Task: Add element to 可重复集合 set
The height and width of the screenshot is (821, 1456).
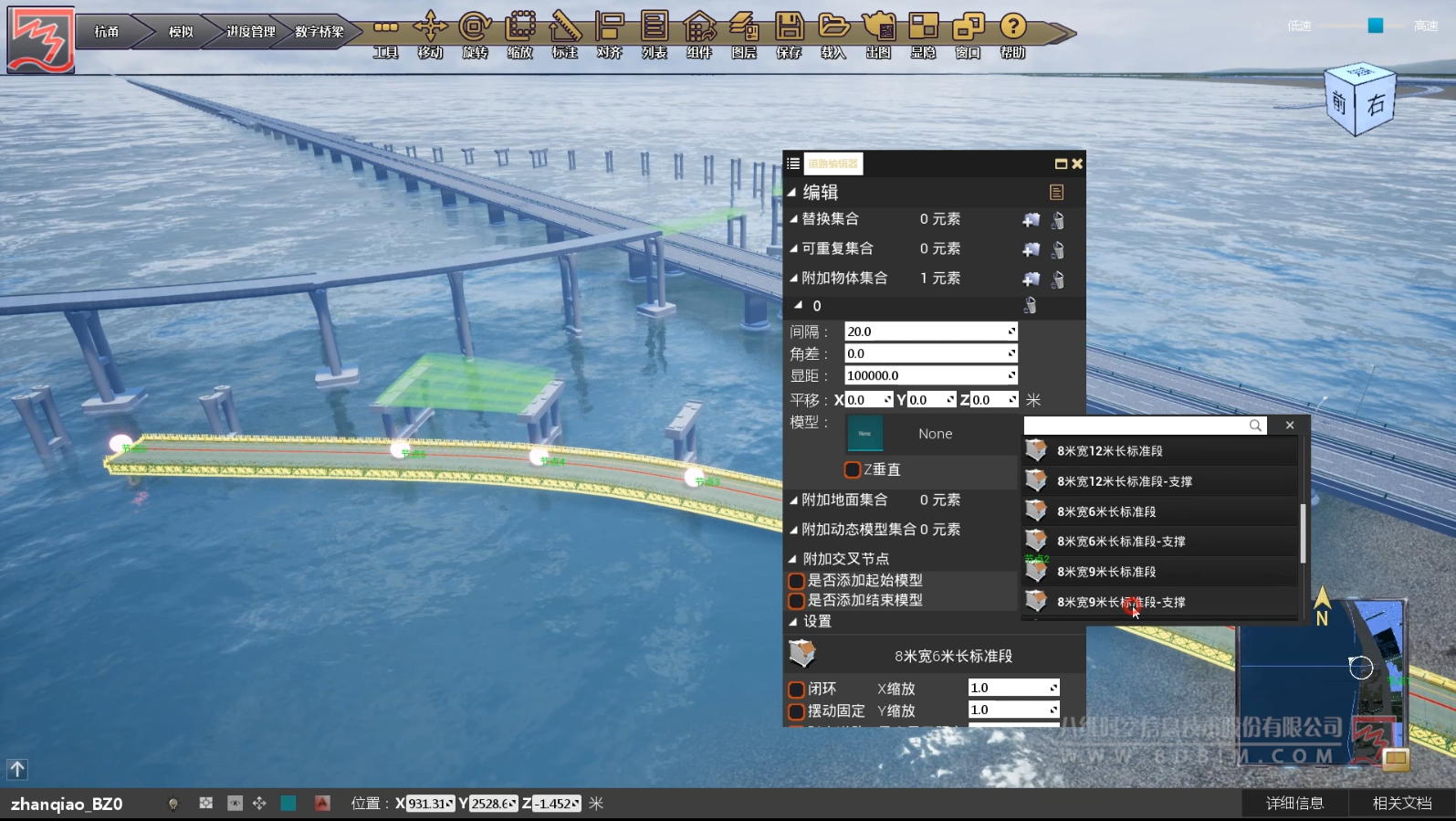Action: click(1031, 249)
